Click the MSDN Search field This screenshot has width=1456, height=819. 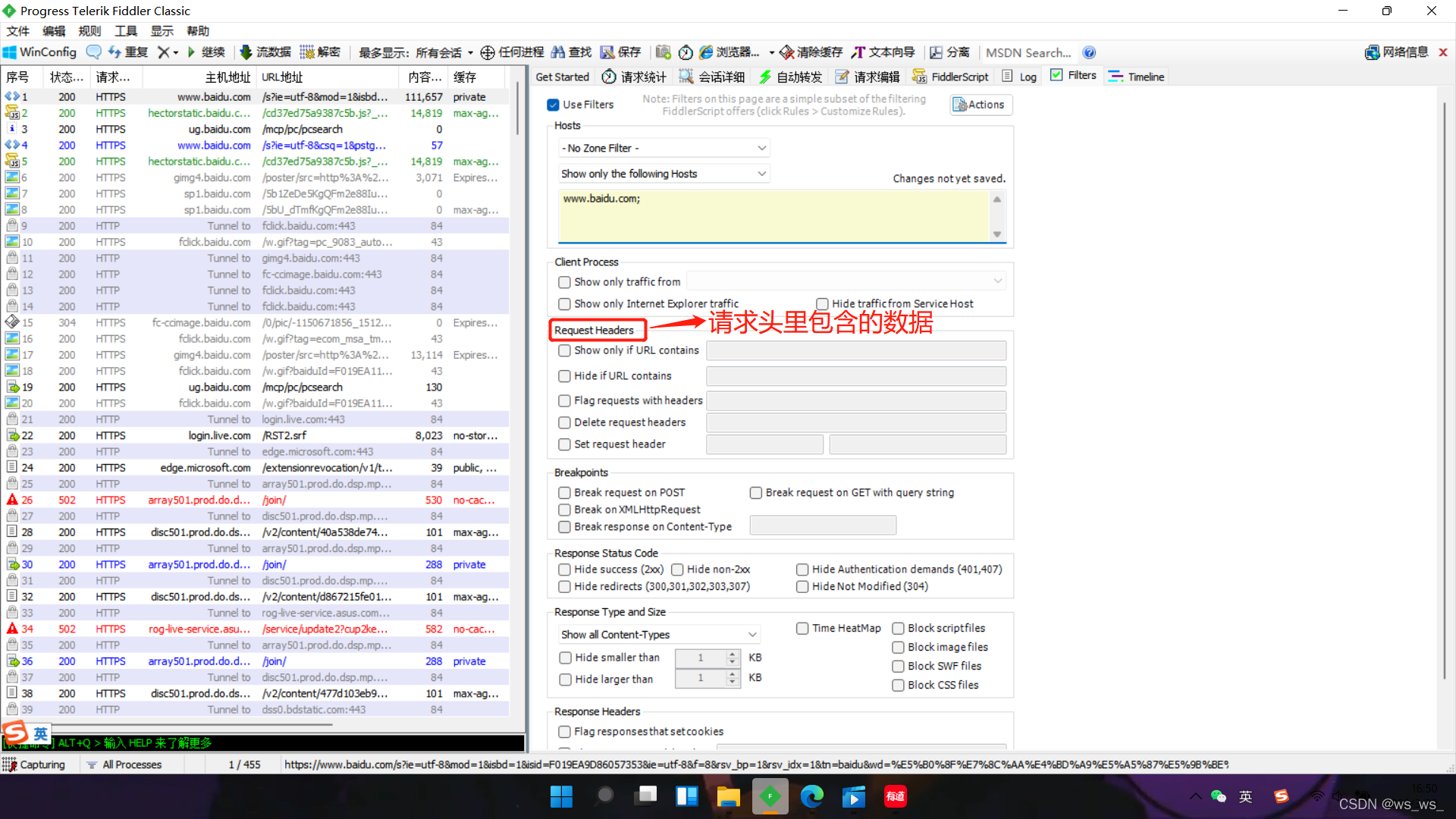coord(1028,52)
